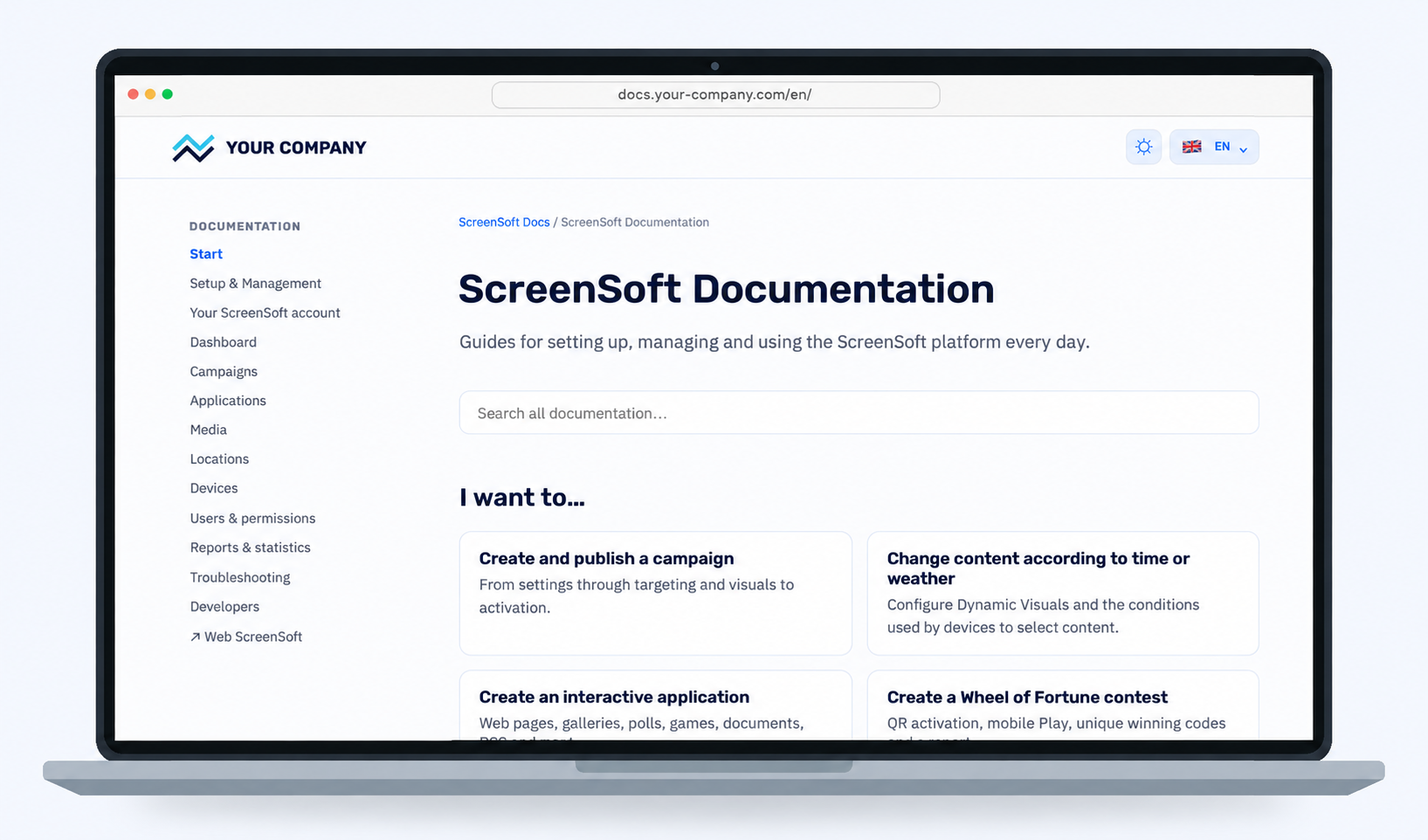Go to Developers documentation
This screenshot has height=840, width=1428.
click(x=224, y=607)
